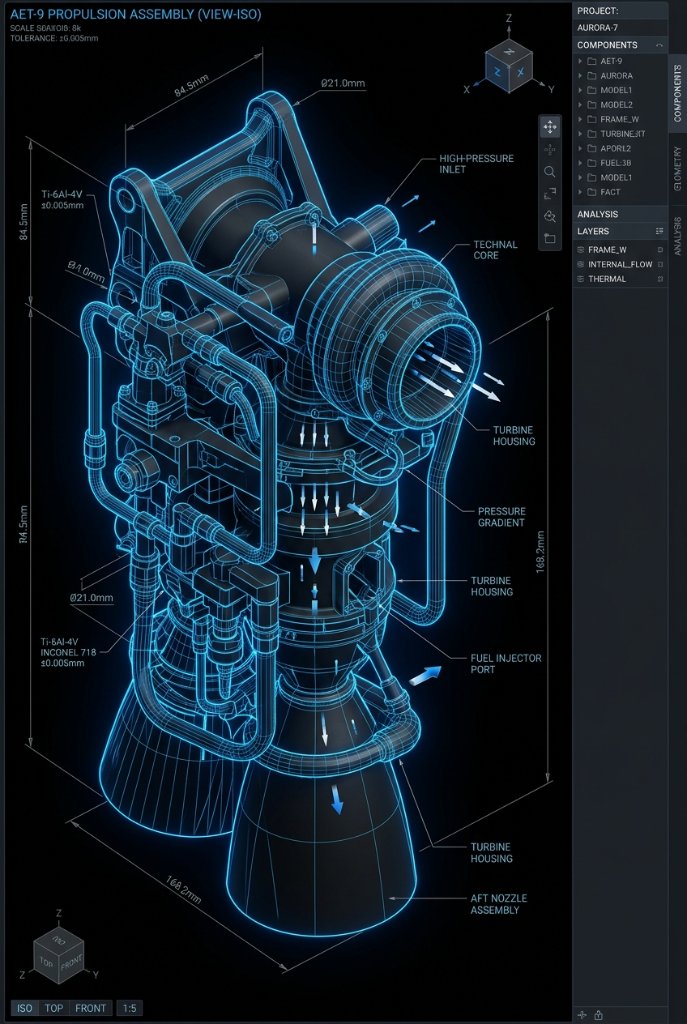Toggle visibility box of INTERNAL_FLOW layer
The image size is (687, 1024).
660,264
